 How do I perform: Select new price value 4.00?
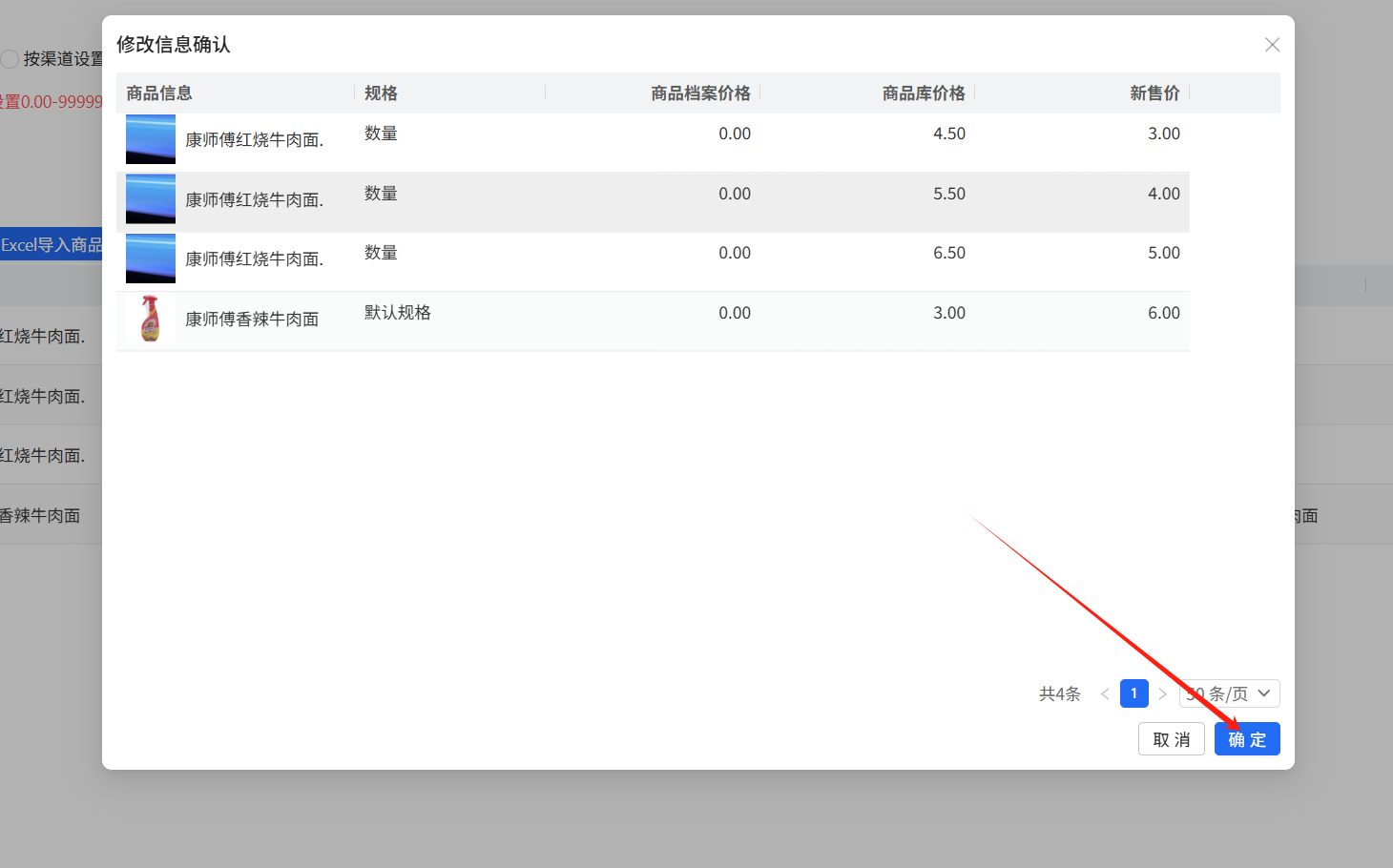(x=1164, y=194)
